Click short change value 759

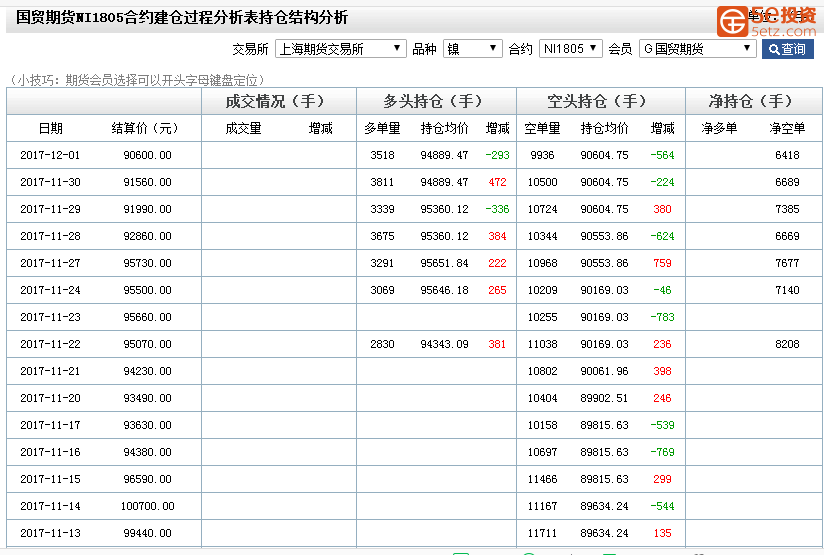[663, 263]
